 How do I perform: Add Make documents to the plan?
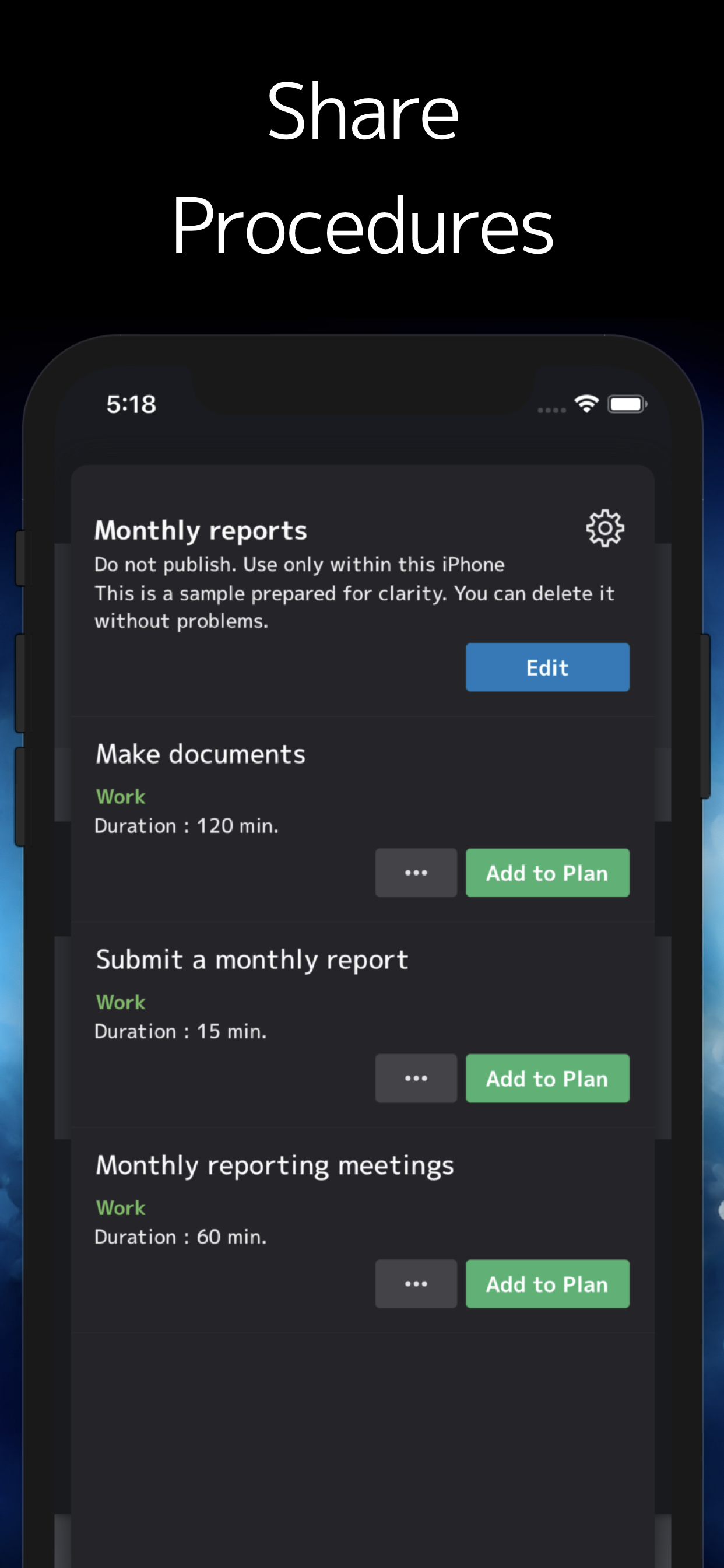[x=547, y=872]
